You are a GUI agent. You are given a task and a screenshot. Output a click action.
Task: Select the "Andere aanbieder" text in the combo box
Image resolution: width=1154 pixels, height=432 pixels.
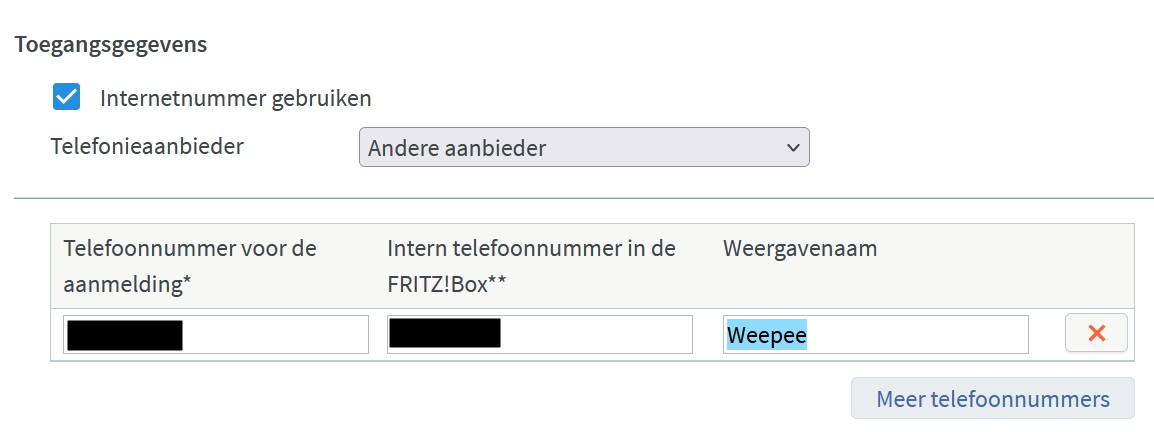[x=457, y=148]
